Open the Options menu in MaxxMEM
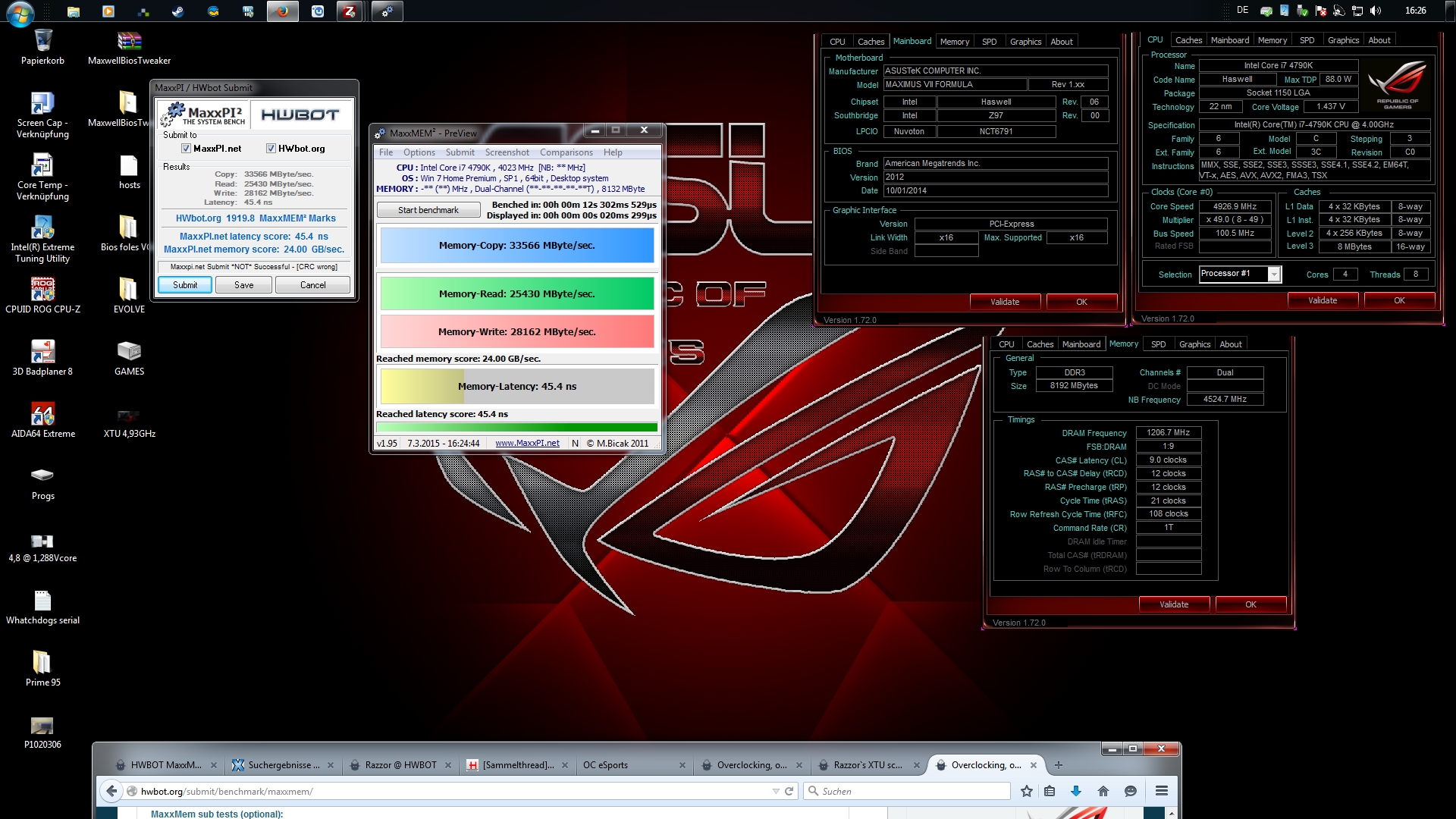 tap(419, 152)
